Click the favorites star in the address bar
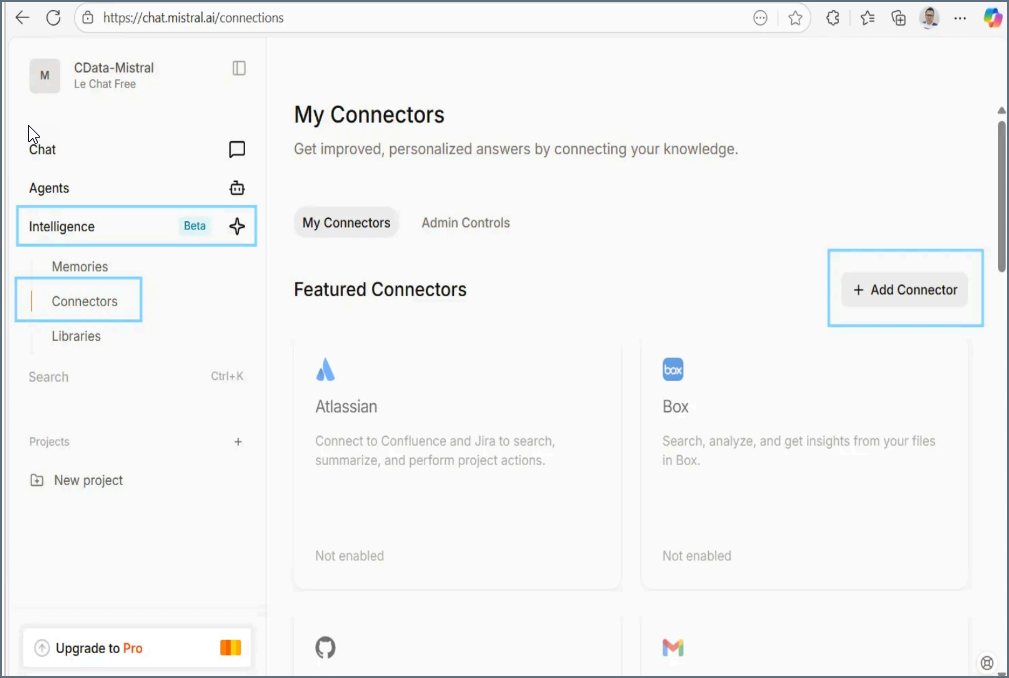 [x=795, y=17]
